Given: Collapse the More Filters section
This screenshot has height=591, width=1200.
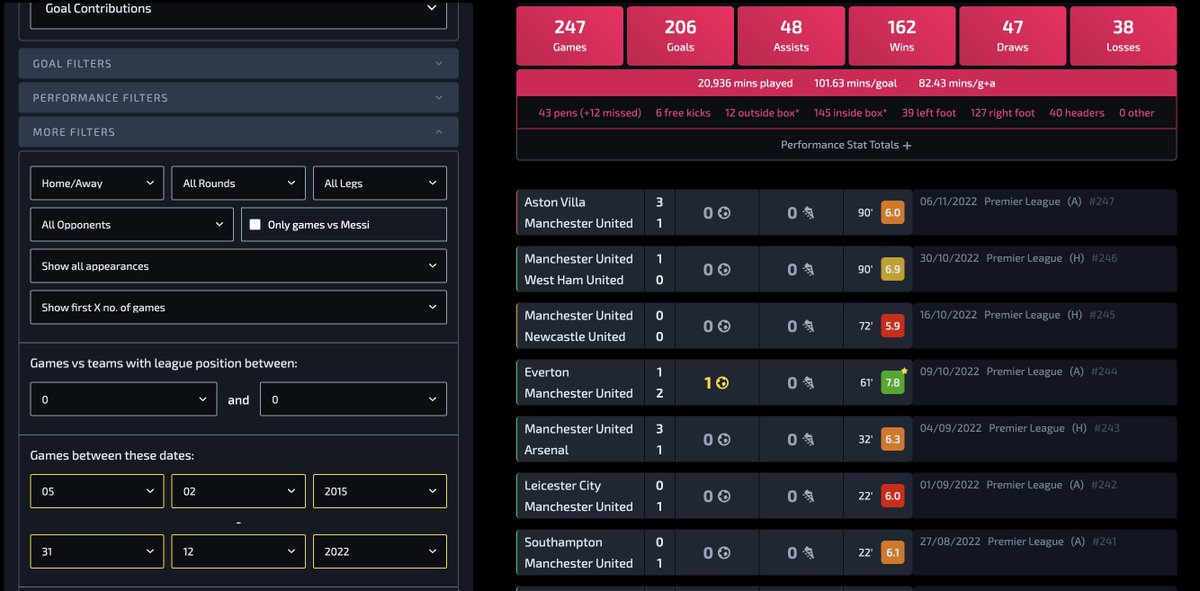Looking at the screenshot, I should 238,132.
